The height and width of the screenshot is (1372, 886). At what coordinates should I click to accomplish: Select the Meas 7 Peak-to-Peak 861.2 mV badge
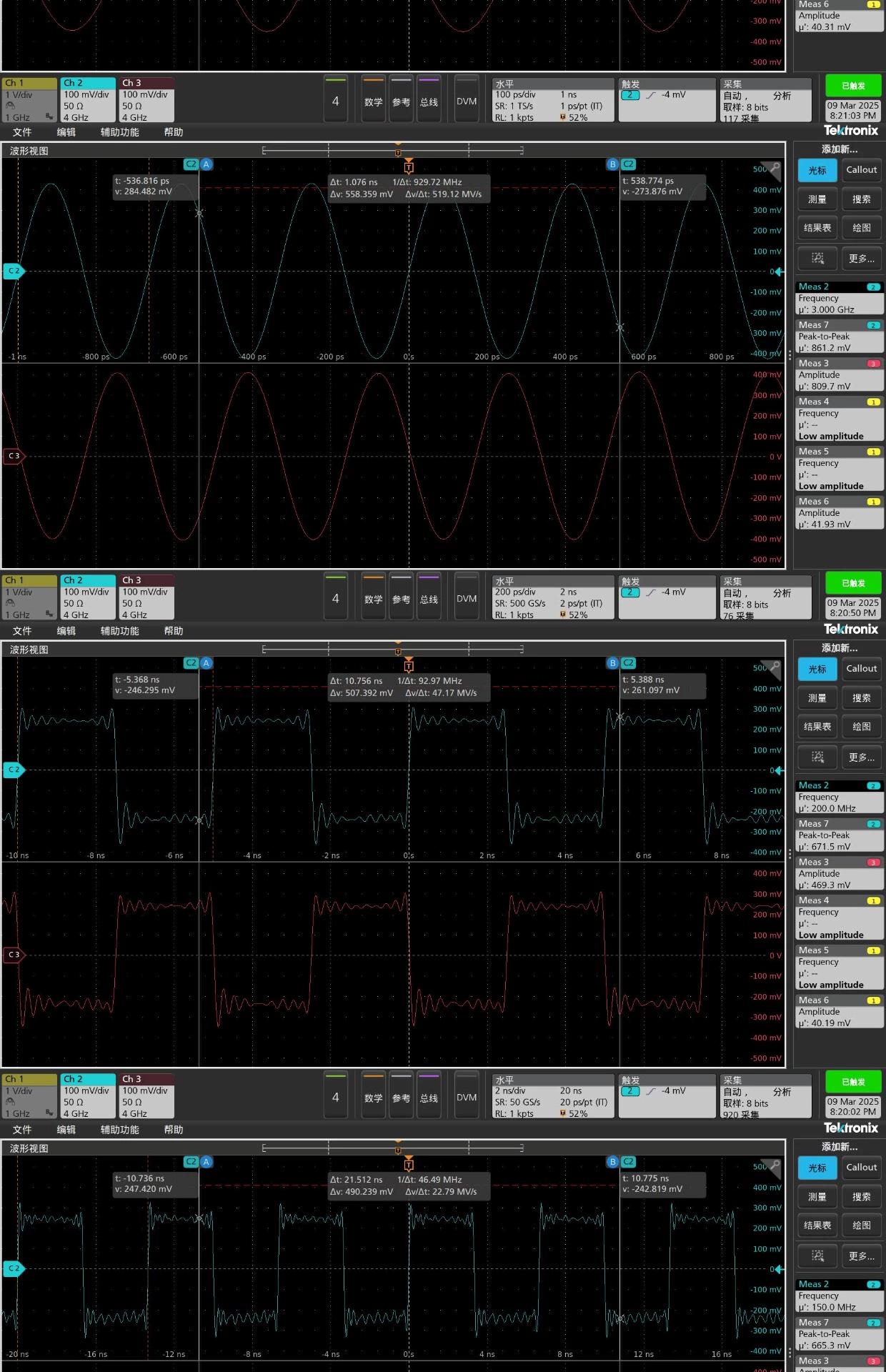coord(839,337)
